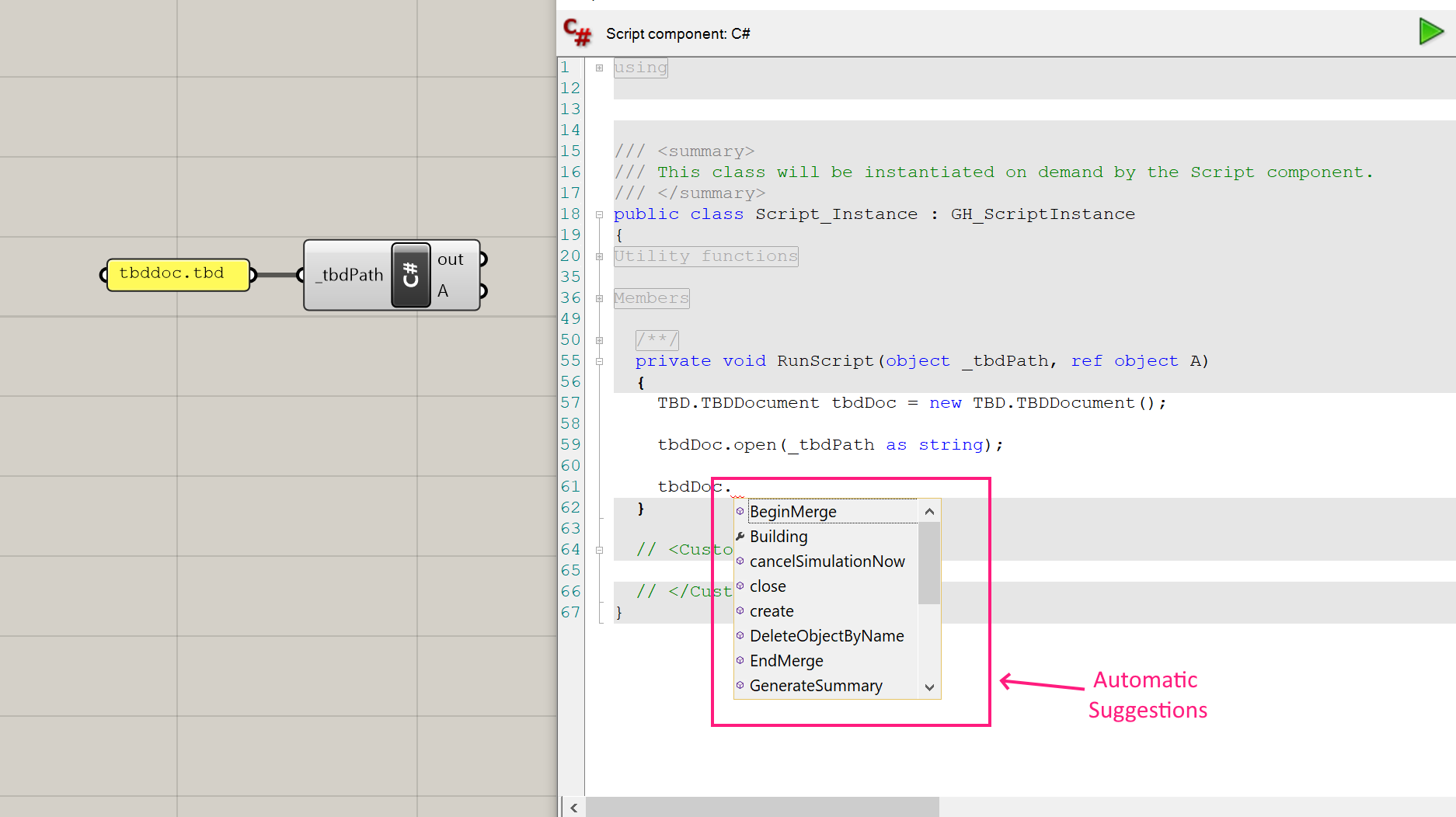Click line number 57 in the gutter
The image size is (1456, 817).
pos(570,402)
